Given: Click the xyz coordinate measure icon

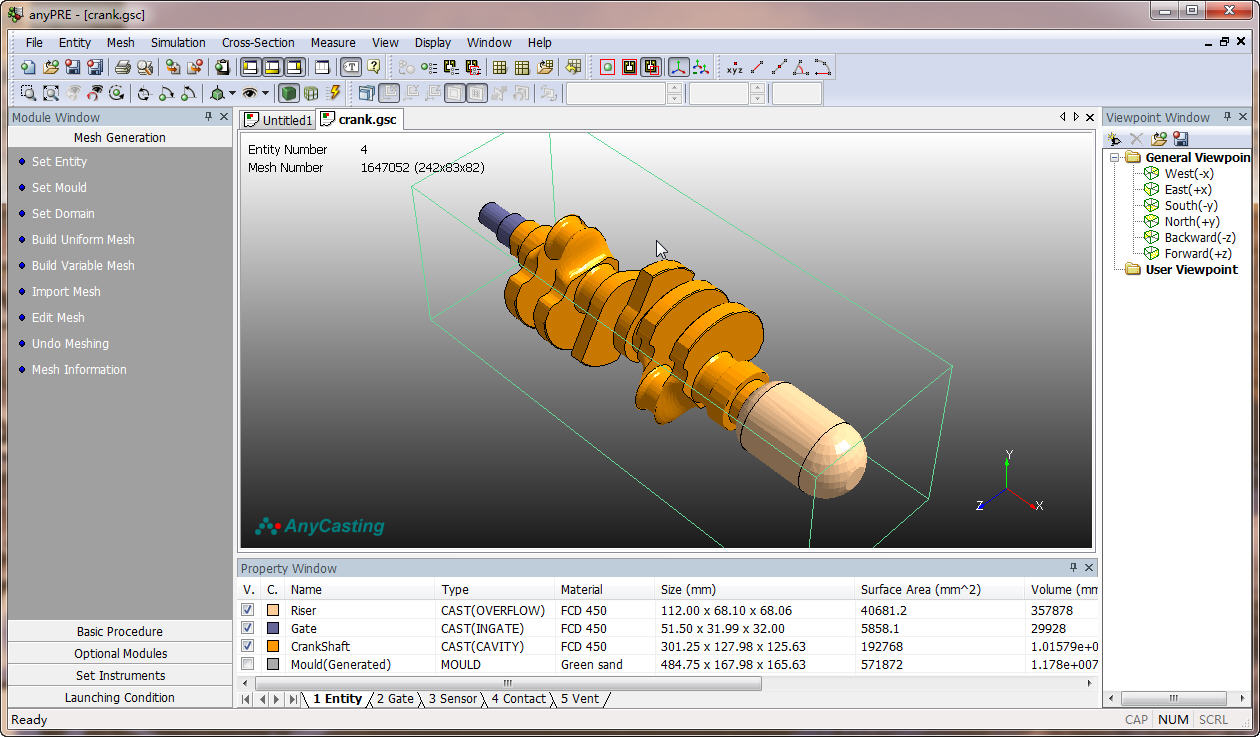Looking at the screenshot, I should point(734,67).
